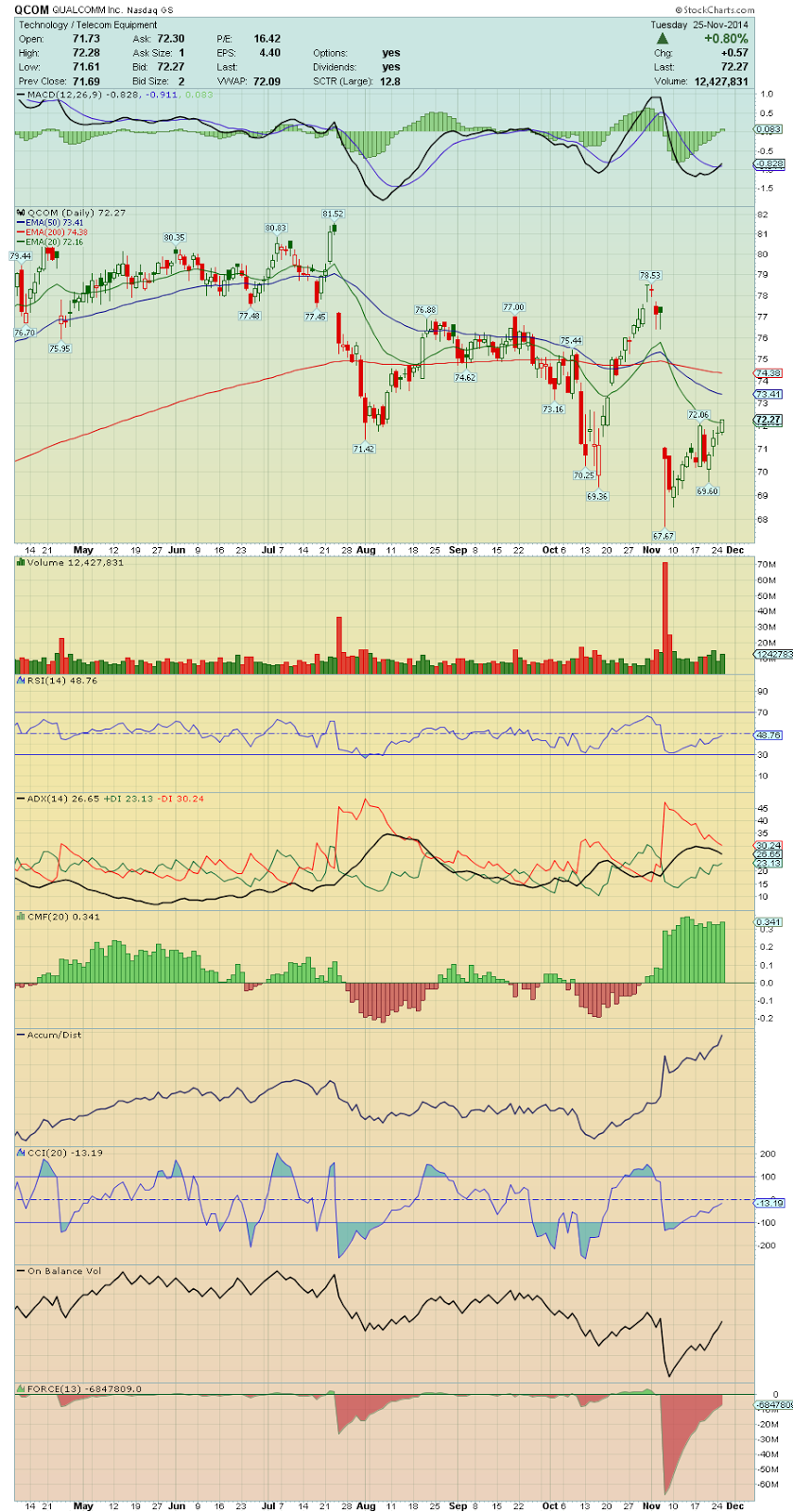Click the High value '72.28'
This screenshot has height=1512, width=793.
point(86,53)
